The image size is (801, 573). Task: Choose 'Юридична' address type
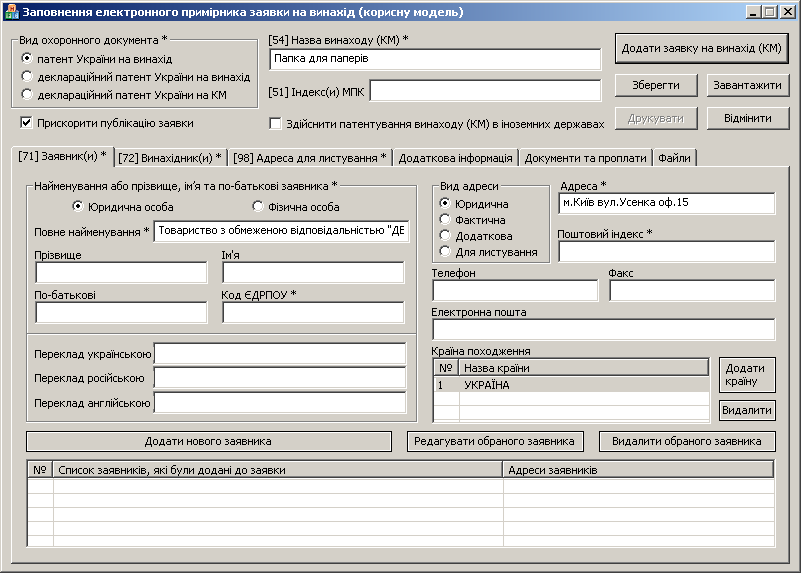point(445,203)
